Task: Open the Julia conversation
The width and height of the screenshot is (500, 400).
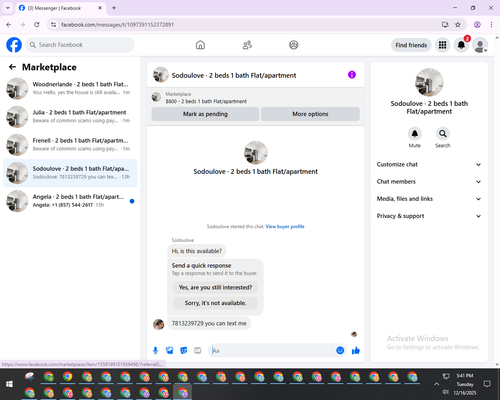Action: coord(70,117)
